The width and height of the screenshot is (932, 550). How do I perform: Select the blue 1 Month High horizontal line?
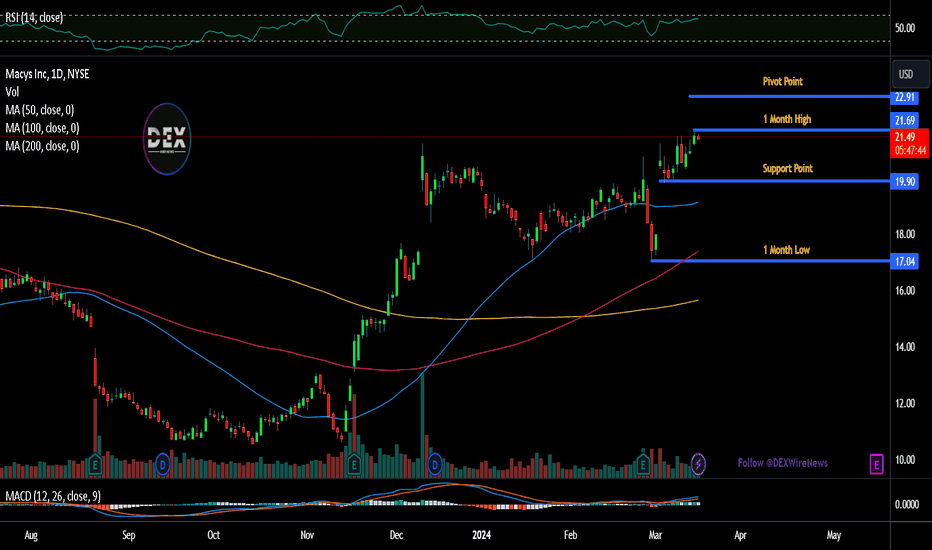pyautogui.click(x=792, y=130)
